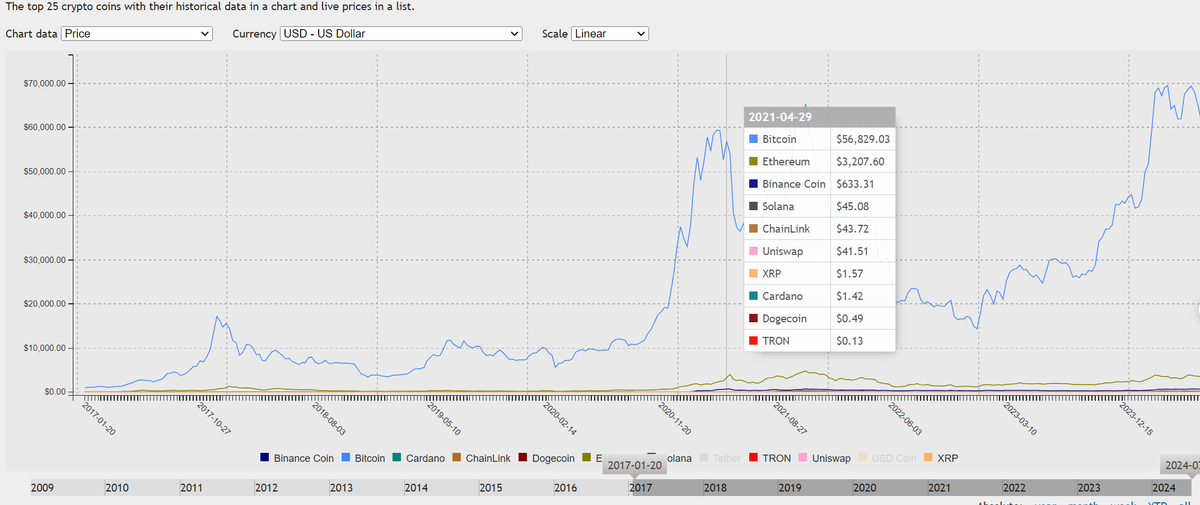The width and height of the screenshot is (1200, 505).
Task: Click the $0.00 y-axis label
Action: (x=54, y=392)
